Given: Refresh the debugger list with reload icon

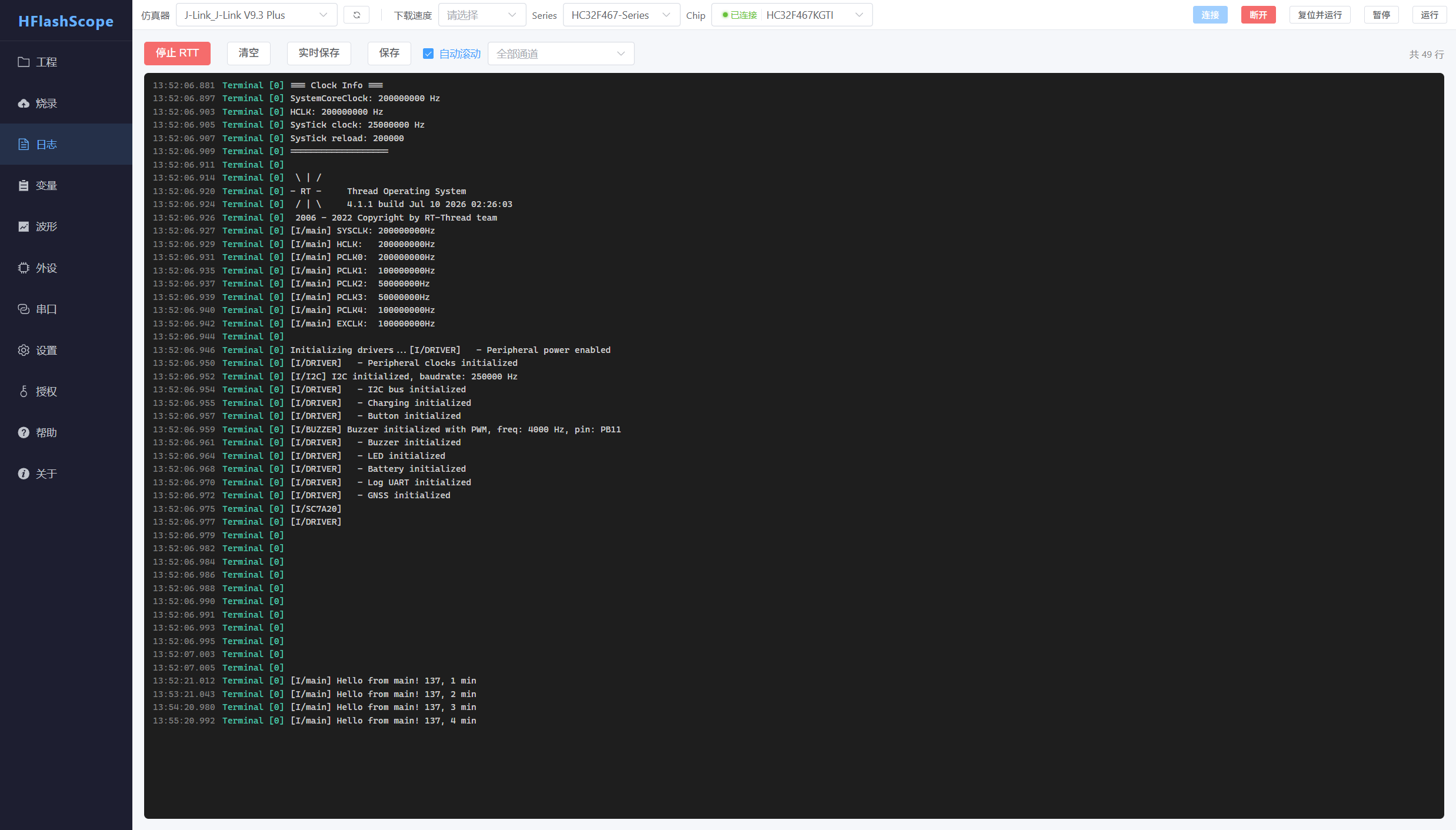Looking at the screenshot, I should click(356, 15).
